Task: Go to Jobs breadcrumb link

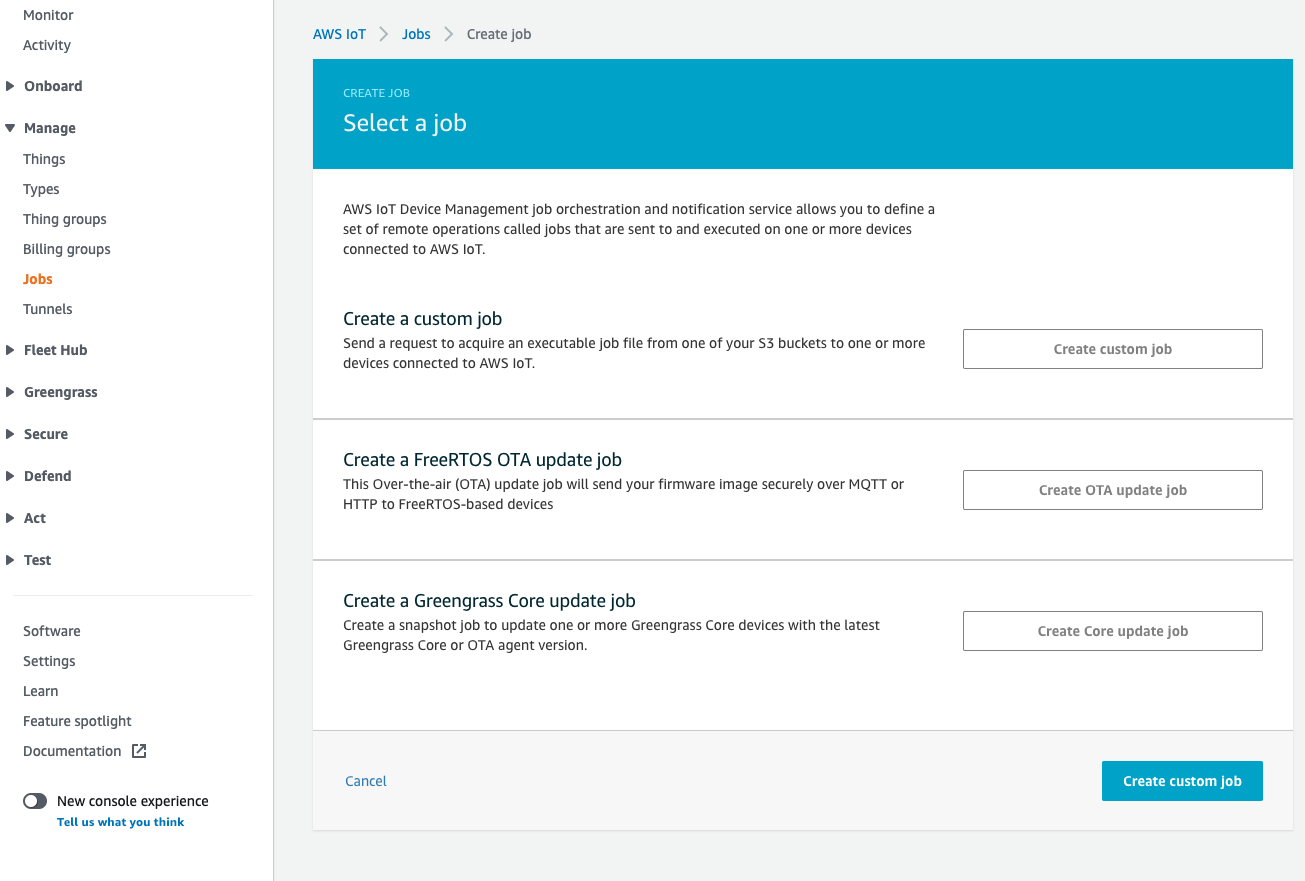Action: (x=416, y=34)
